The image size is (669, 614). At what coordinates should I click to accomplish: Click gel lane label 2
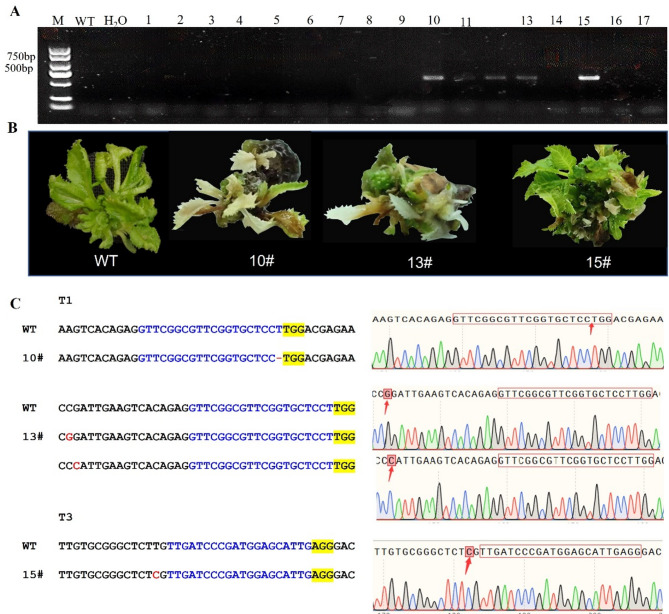[x=180, y=20]
